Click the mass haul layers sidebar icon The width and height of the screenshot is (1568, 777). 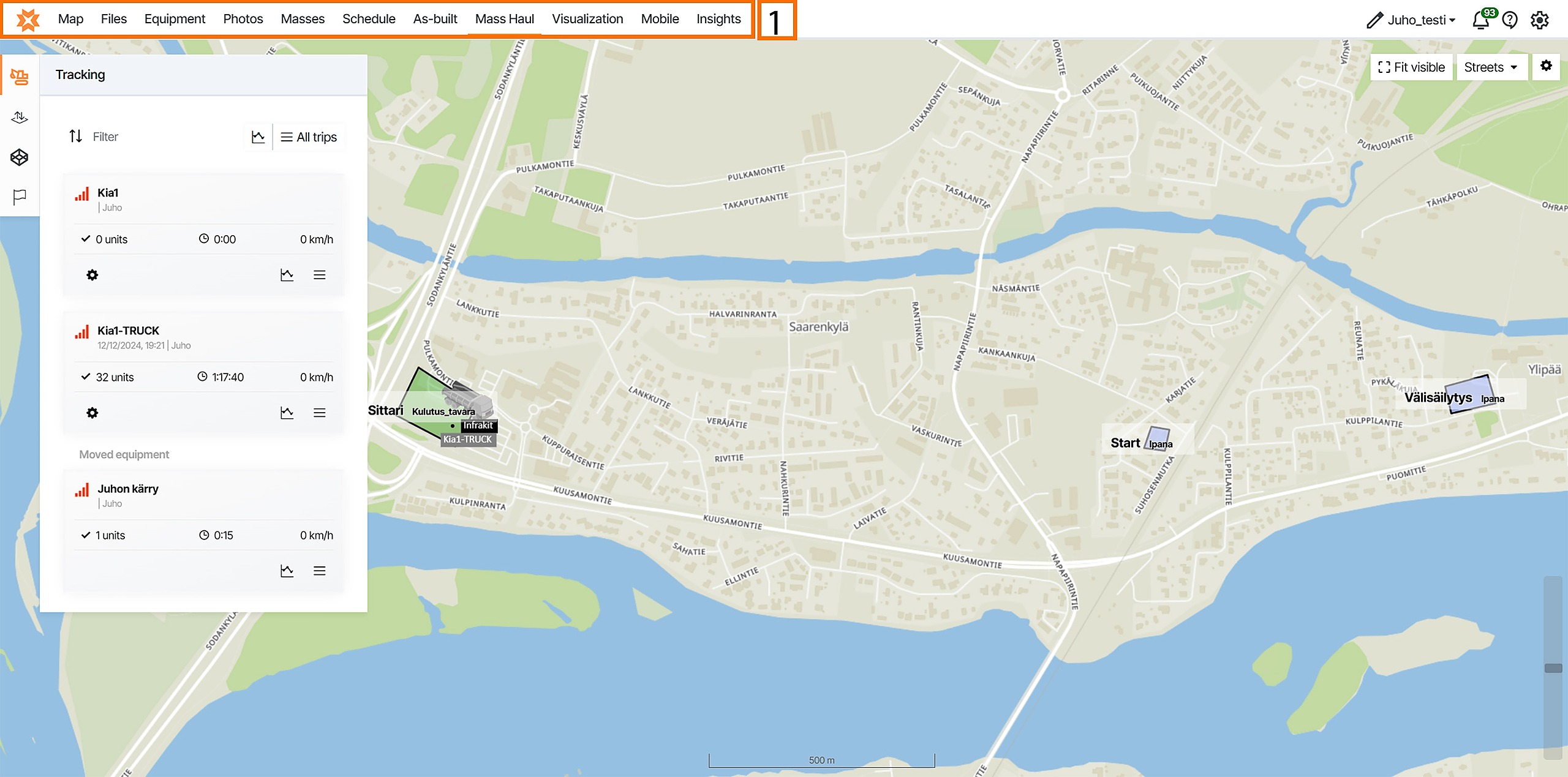[20, 117]
